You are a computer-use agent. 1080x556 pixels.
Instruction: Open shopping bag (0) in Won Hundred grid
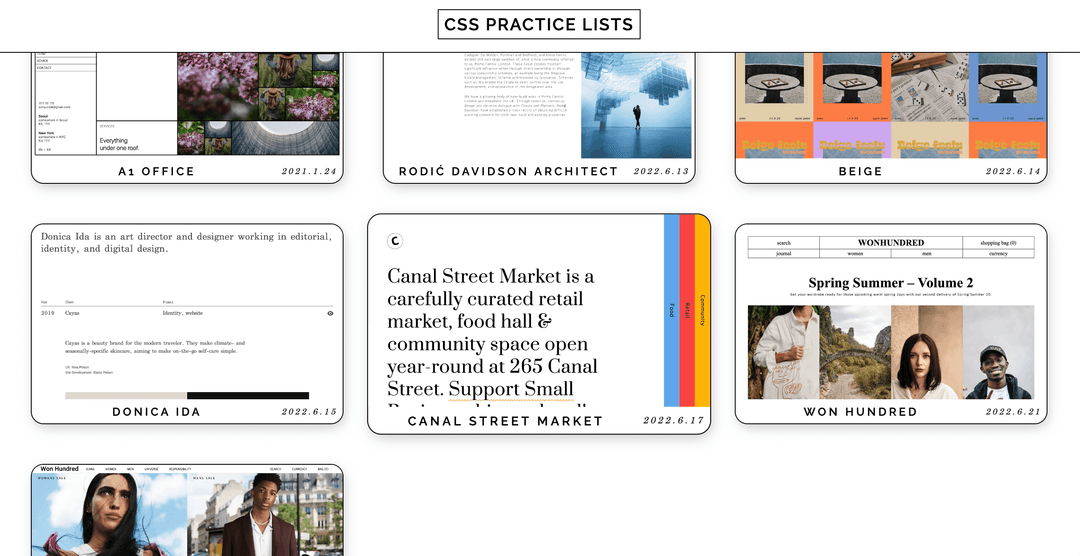998,243
